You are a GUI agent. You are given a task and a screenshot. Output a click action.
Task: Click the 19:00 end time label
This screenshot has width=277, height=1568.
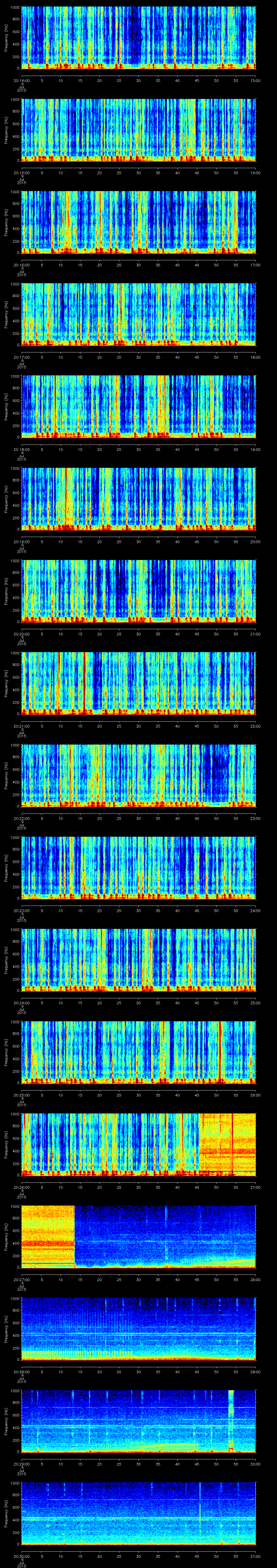(x=256, y=449)
